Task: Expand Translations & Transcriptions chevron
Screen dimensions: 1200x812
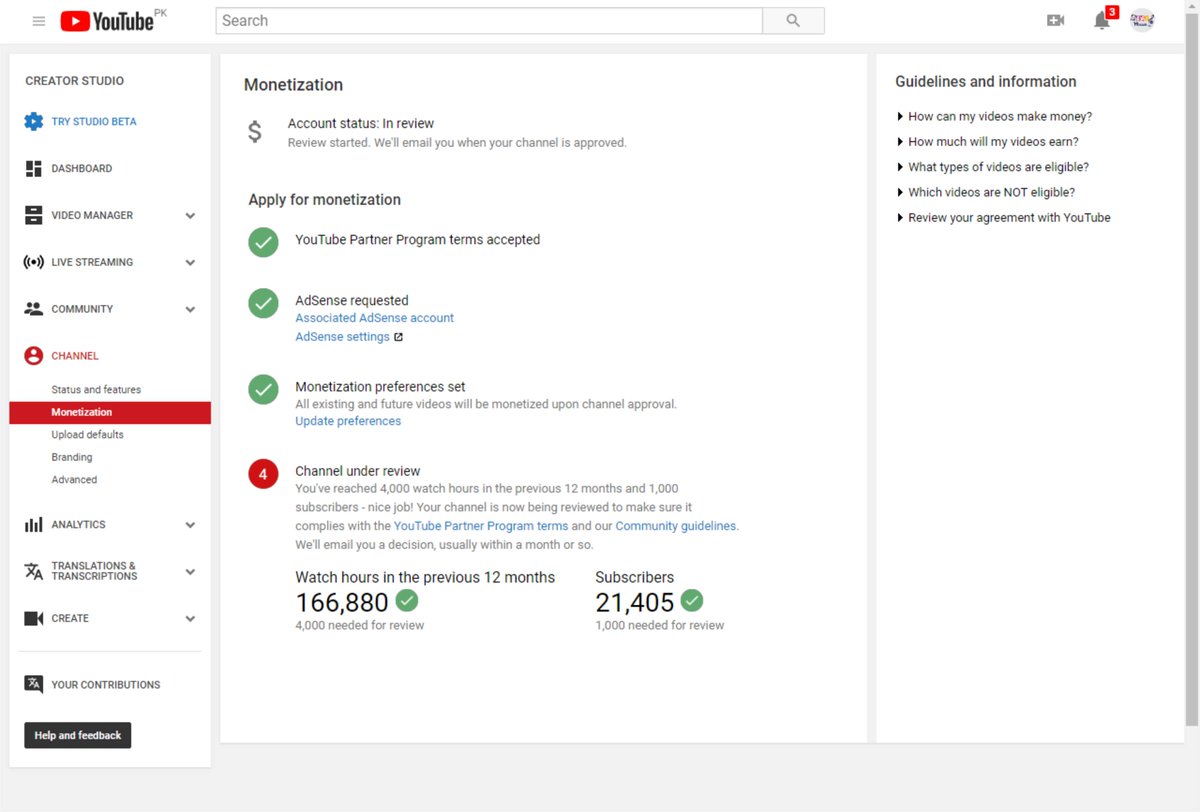Action: [x=190, y=572]
